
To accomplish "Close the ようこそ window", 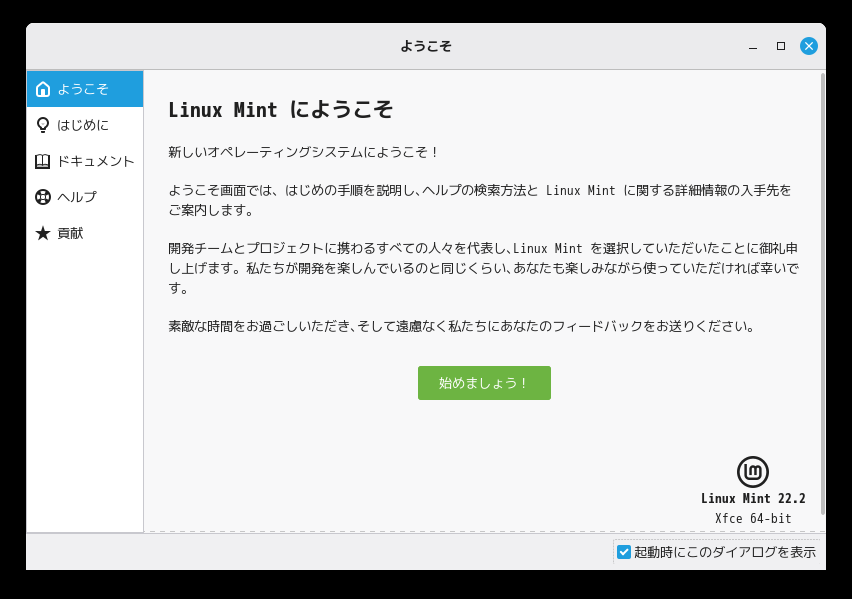I will coord(809,46).
